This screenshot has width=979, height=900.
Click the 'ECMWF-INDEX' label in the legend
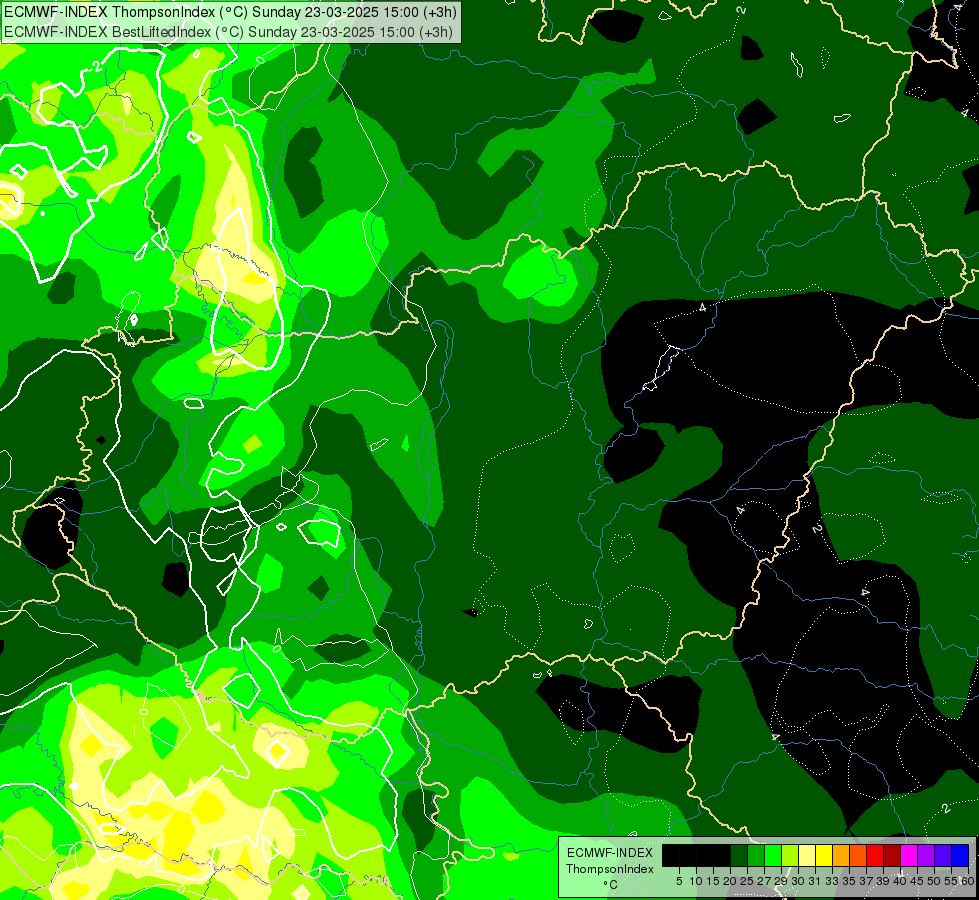(610, 853)
